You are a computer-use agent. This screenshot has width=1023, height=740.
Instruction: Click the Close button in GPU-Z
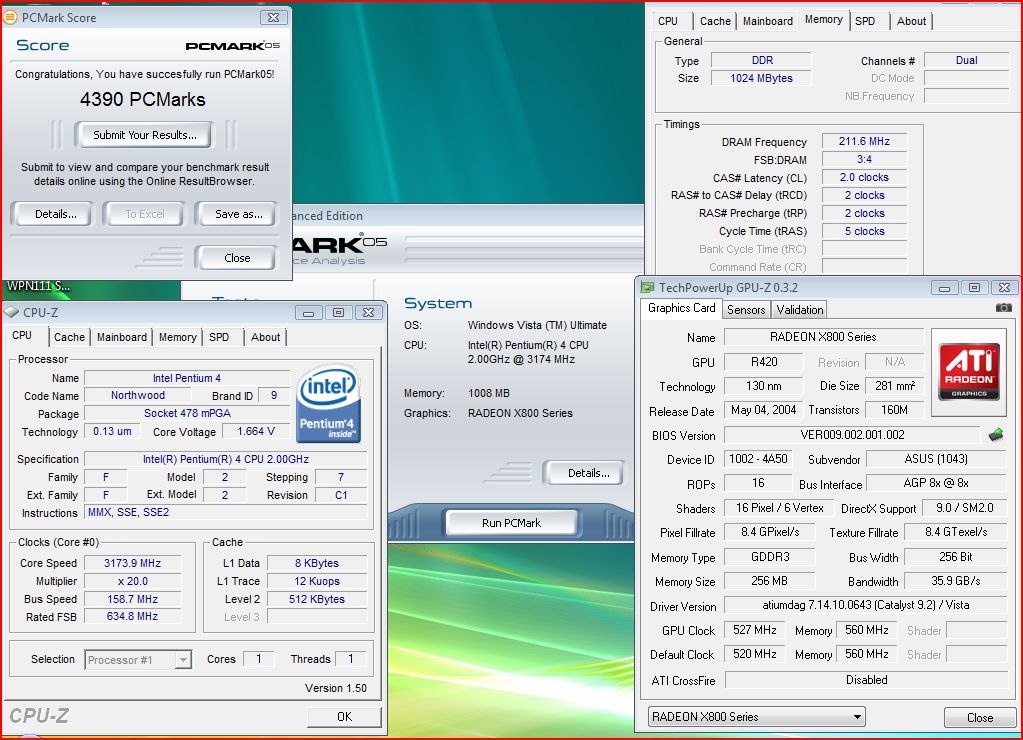pos(980,717)
